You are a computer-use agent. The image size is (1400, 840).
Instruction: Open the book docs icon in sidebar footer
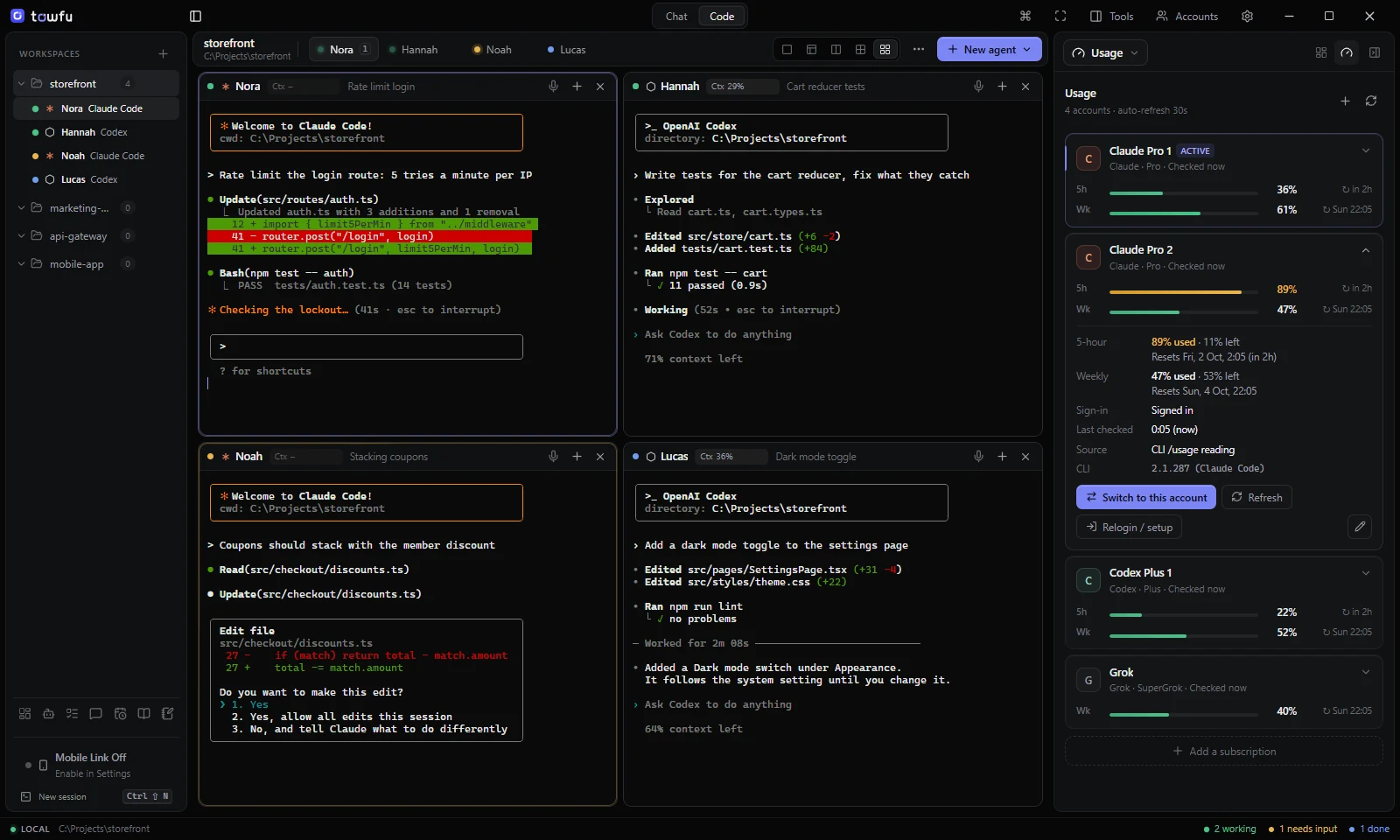pos(143,713)
